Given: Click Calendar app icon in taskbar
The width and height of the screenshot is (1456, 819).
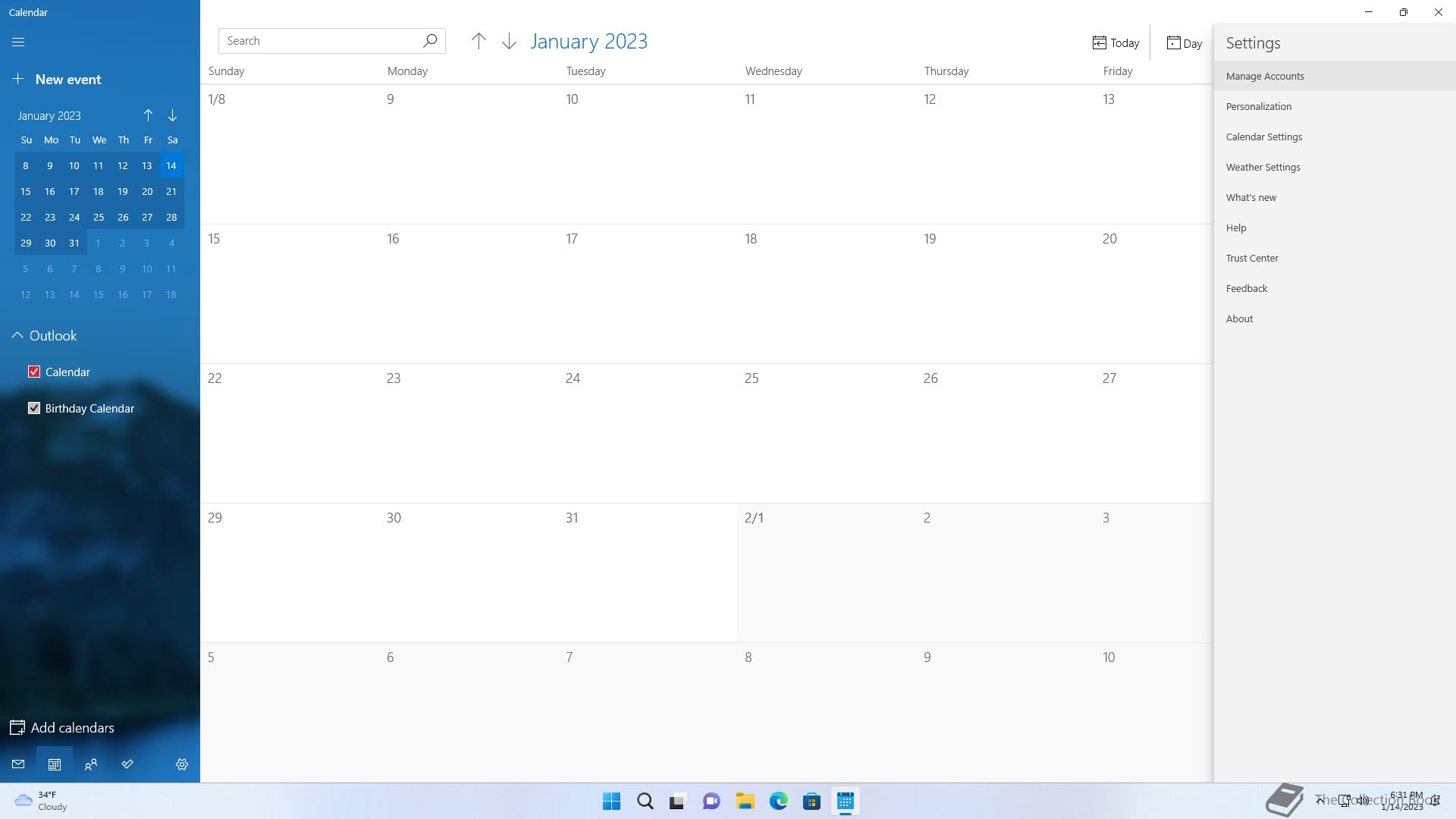Looking at the screenshot, I should pos(845,801).
